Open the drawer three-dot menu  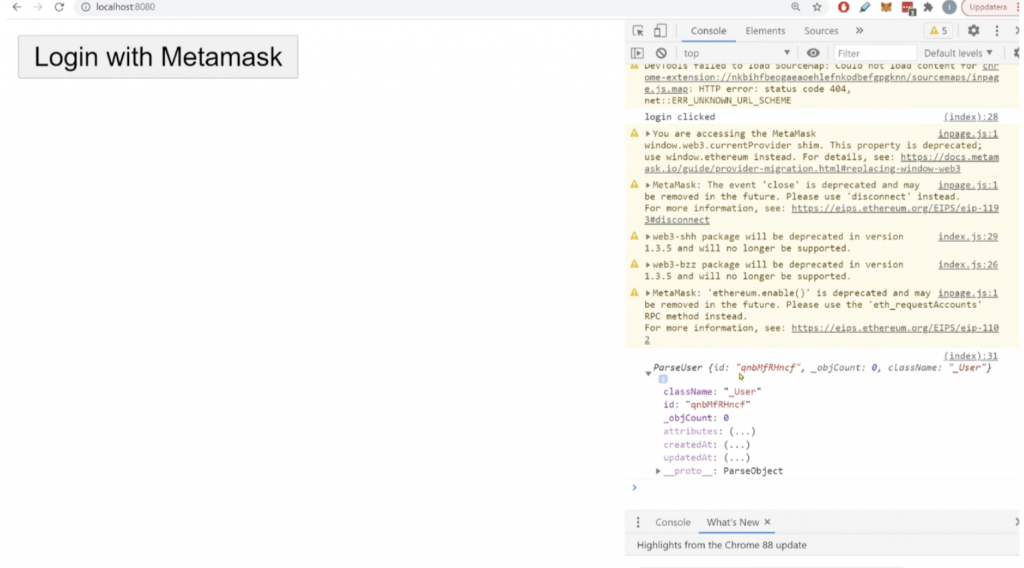click(638, 522)
